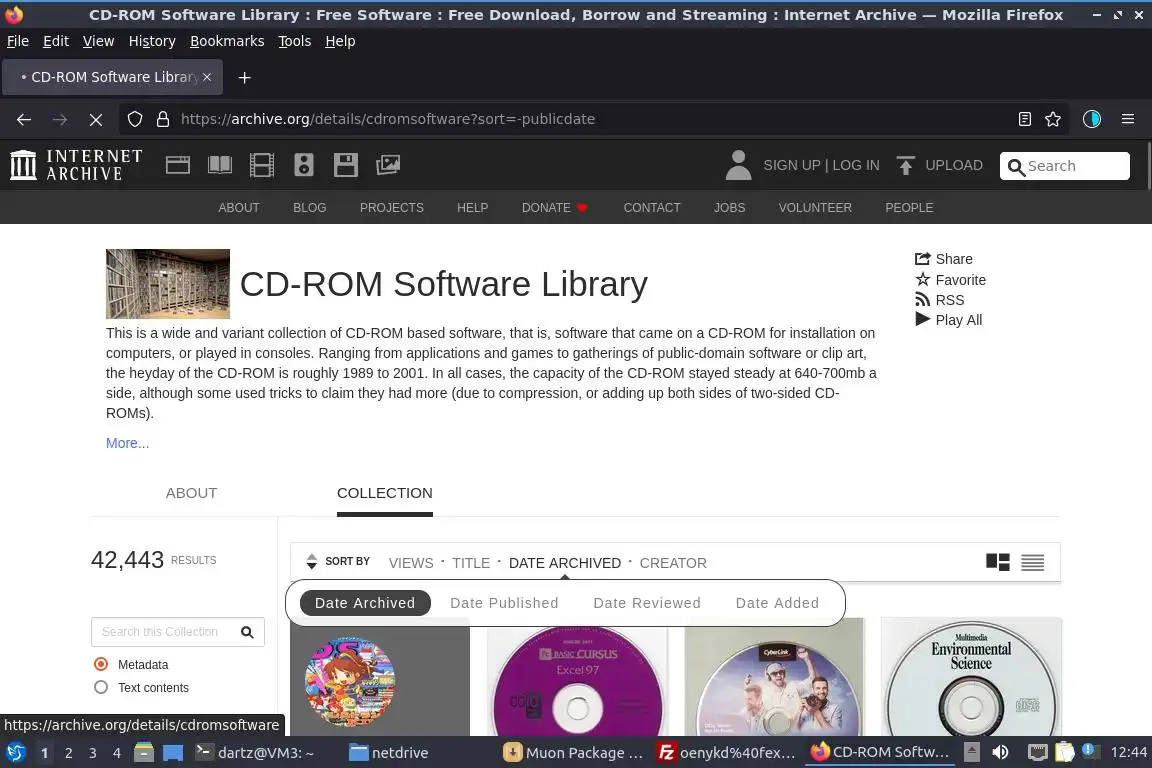1152x768 pixels.
Task: Select the Text contents radio button
Action: (x=101, y=687)
